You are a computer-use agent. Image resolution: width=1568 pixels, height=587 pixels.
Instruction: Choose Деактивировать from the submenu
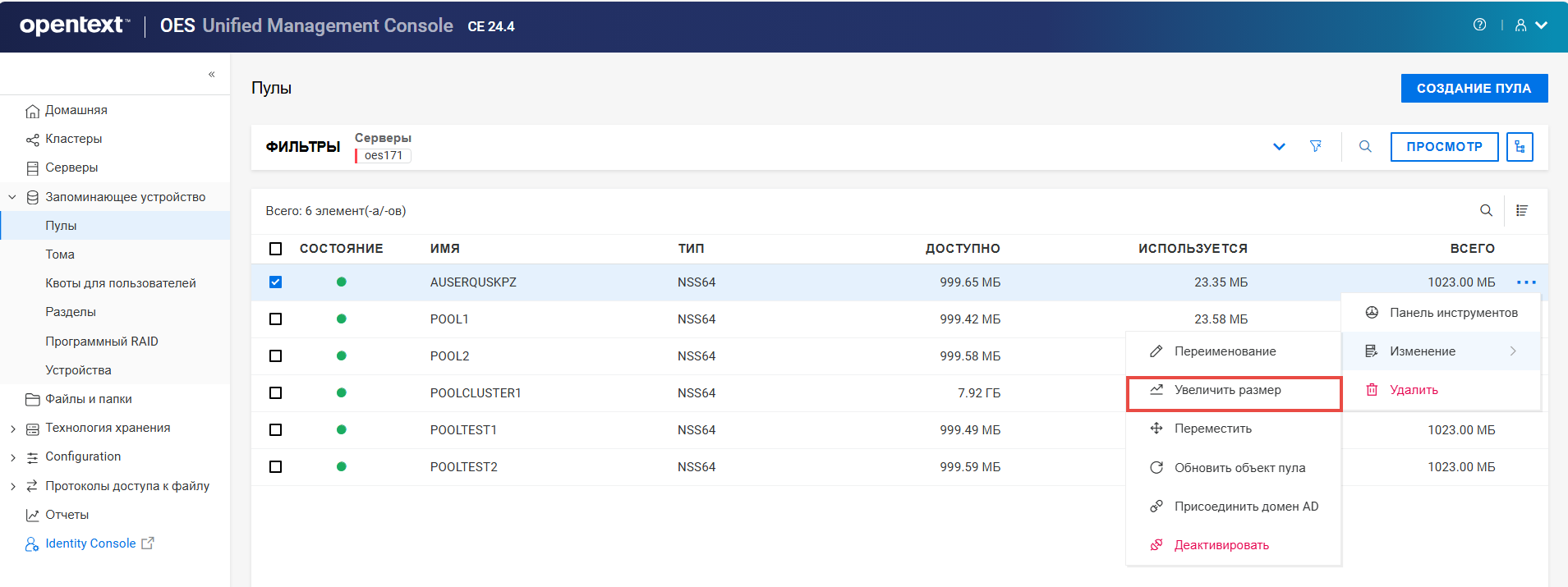pyautogui.click(x=1221, y=545)
